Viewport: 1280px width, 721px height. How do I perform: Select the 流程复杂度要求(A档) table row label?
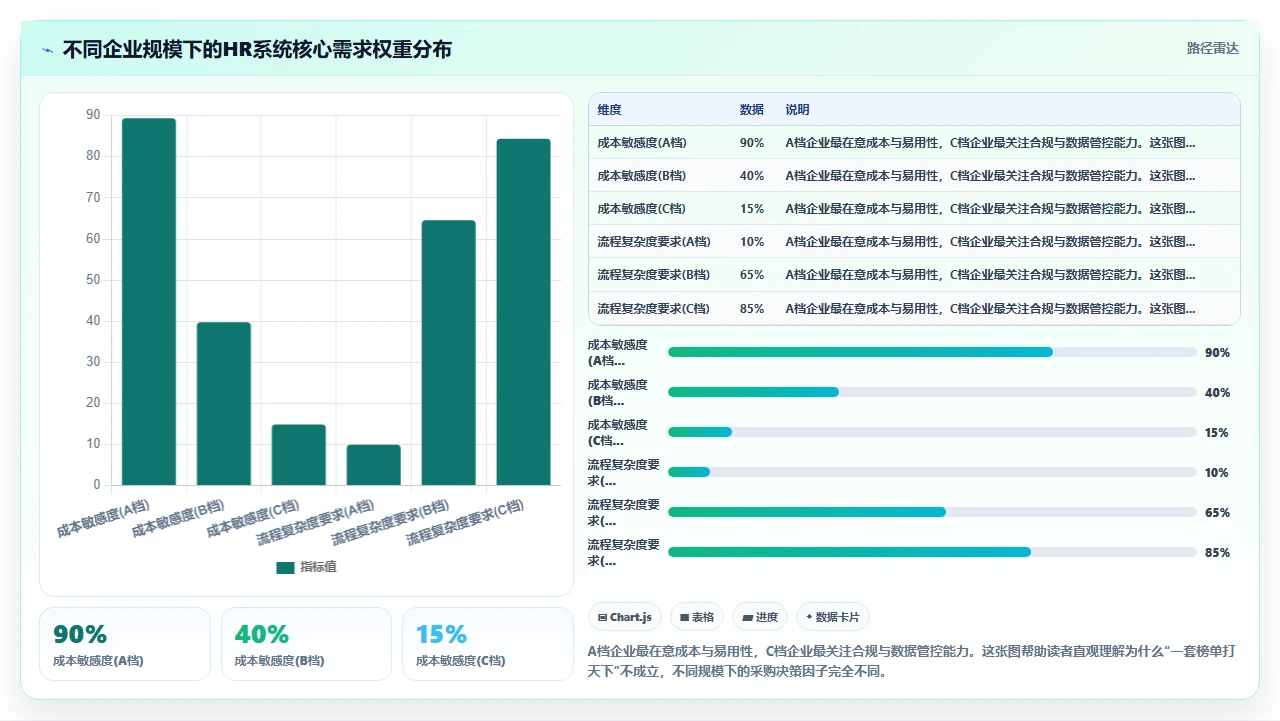pos(654,242)
